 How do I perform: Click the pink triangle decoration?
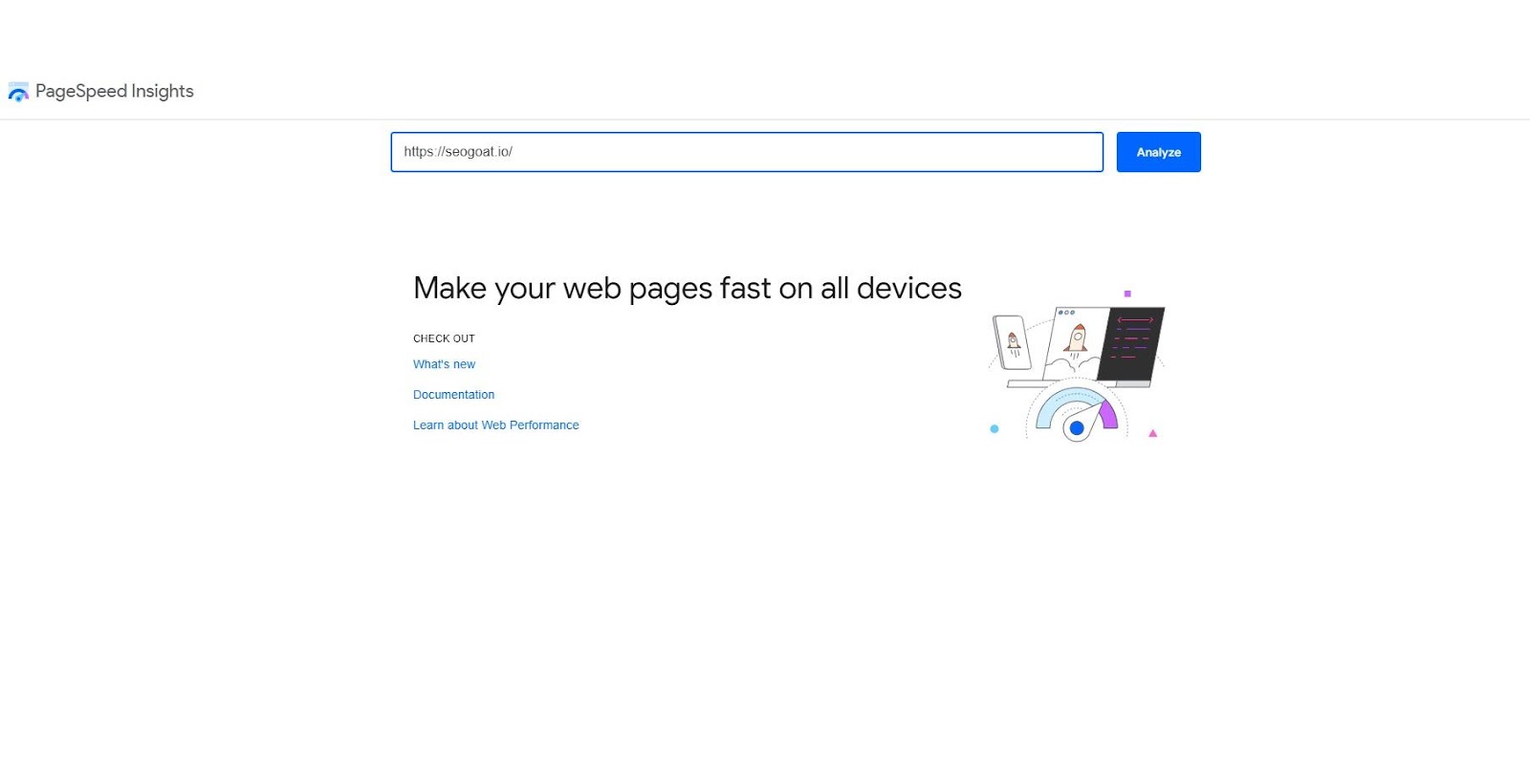tap(1153, 433)
